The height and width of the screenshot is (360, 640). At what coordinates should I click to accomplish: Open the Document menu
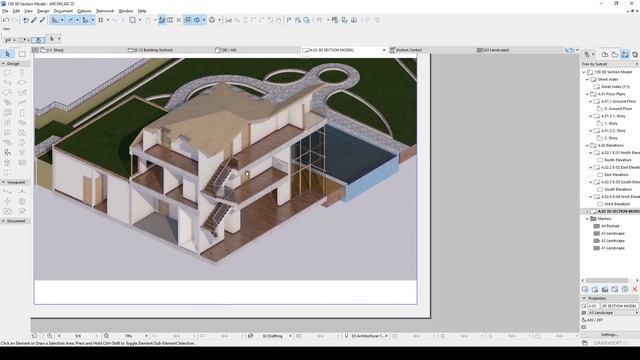pyautogui.click(x=63, y=11)
